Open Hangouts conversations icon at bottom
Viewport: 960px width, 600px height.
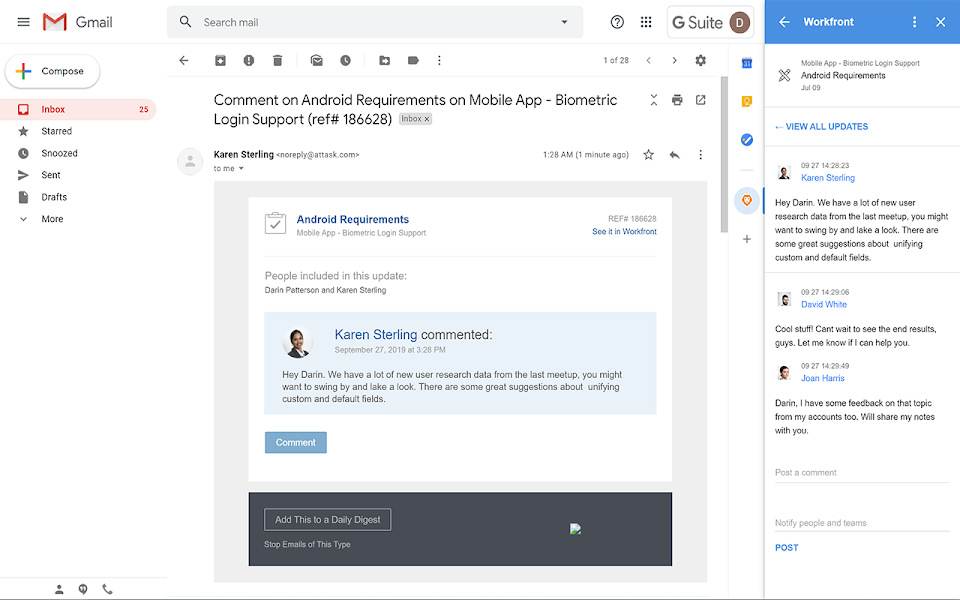click(83, 589)
